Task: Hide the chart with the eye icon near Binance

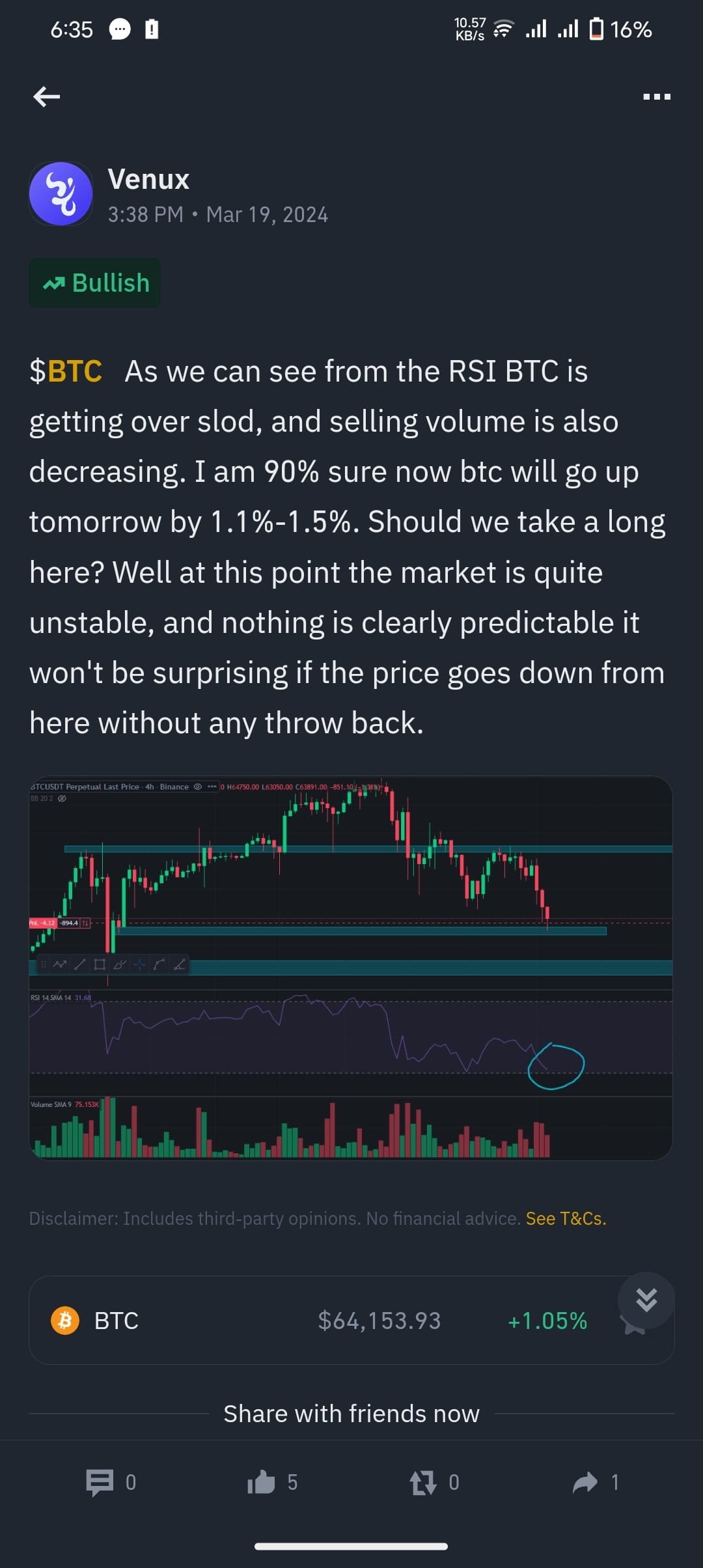Action: [x=197, y=787]
